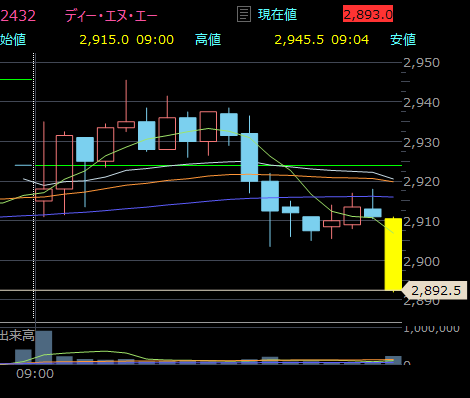Click the 2,930 axis price label
The image size is (470, 398).
click(422, 142)
